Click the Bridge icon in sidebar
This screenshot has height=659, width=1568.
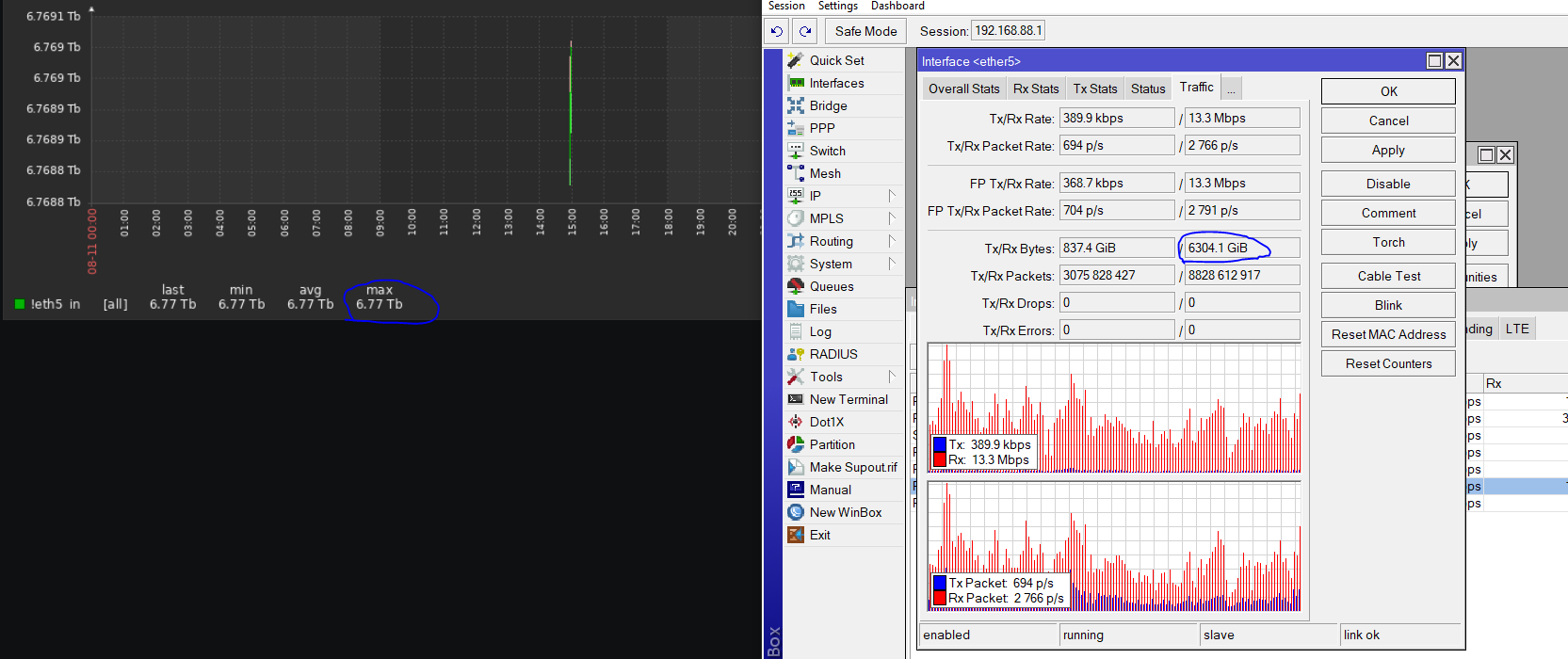796,105
